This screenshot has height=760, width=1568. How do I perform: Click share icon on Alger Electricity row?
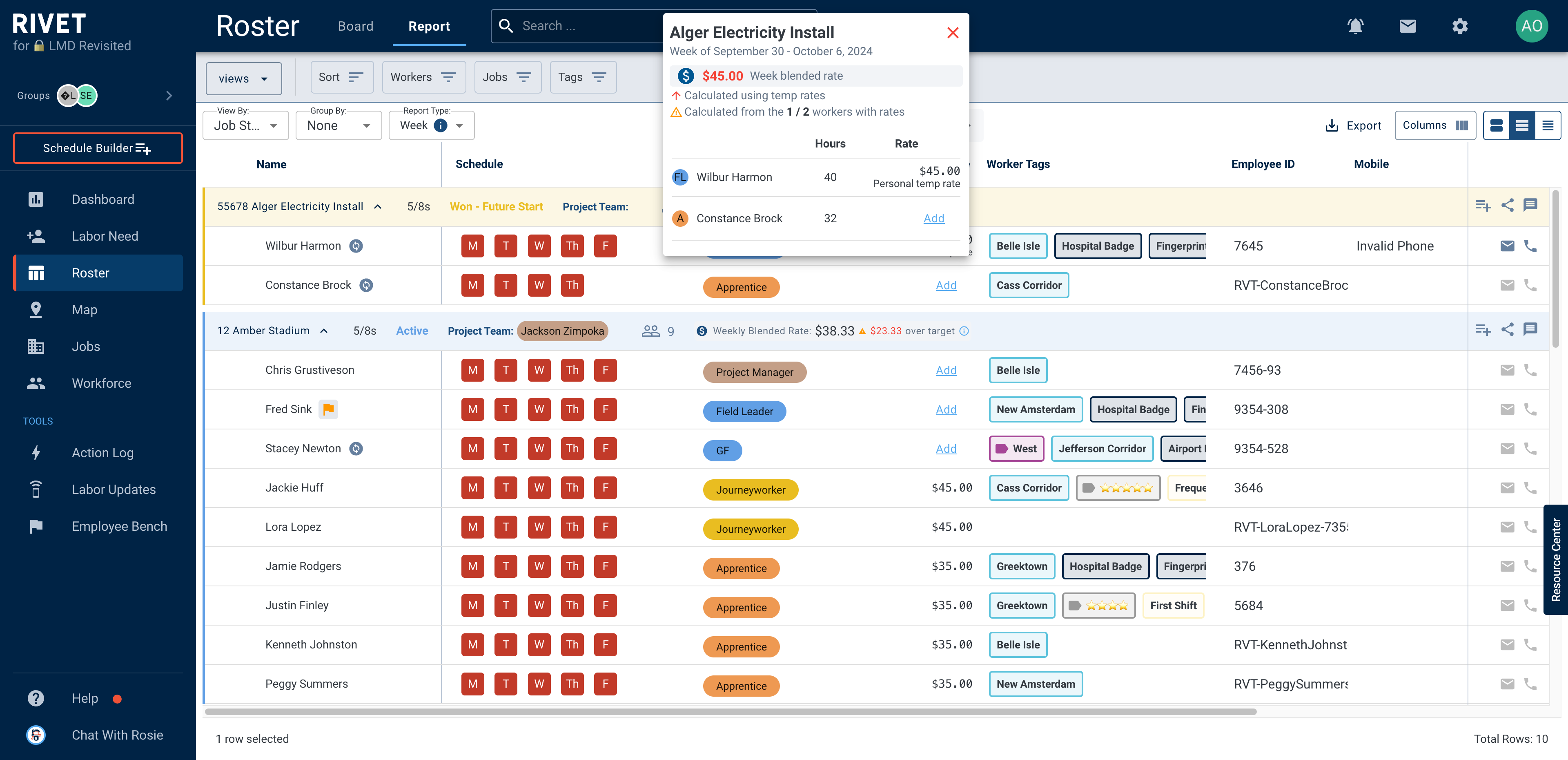pos(1507,206)
